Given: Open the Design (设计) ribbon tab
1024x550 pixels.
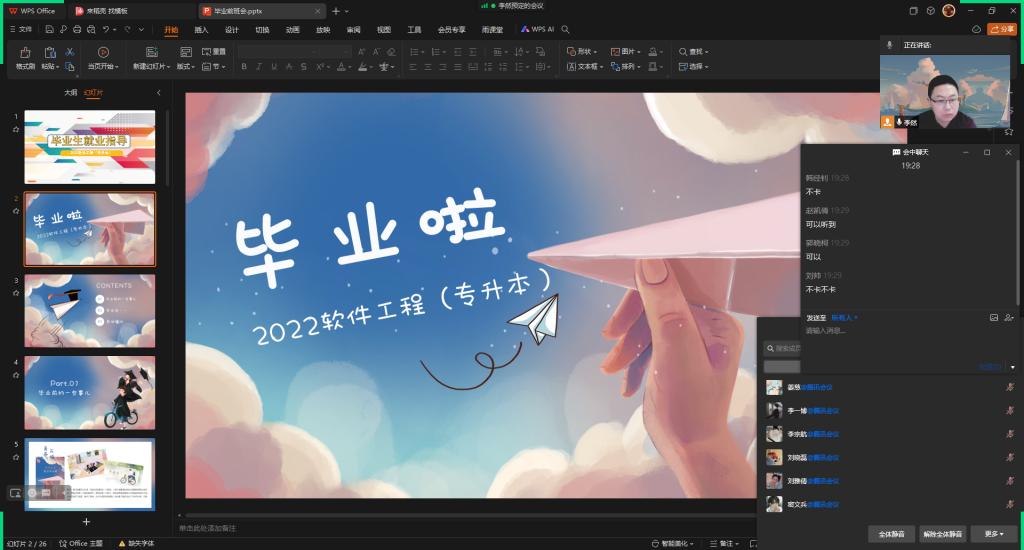Looking at the screenshot, I should coord(232,29).
